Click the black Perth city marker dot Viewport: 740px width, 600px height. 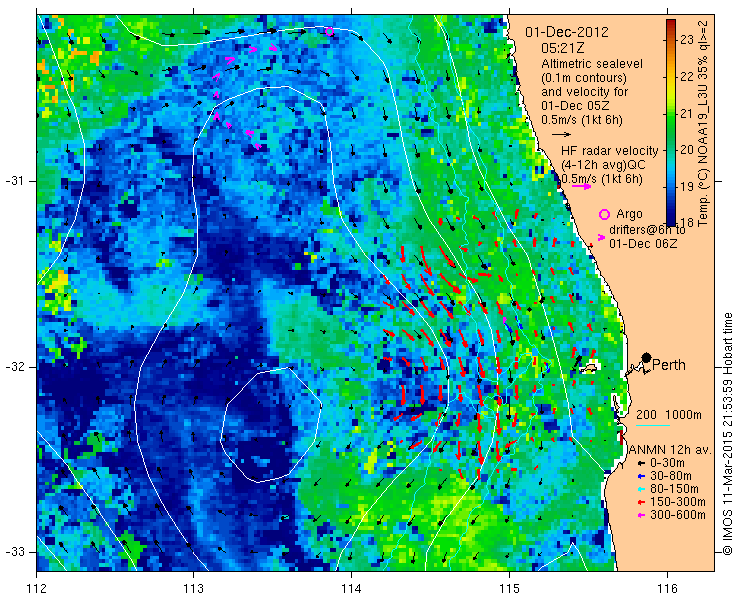[x=647, y=357]
